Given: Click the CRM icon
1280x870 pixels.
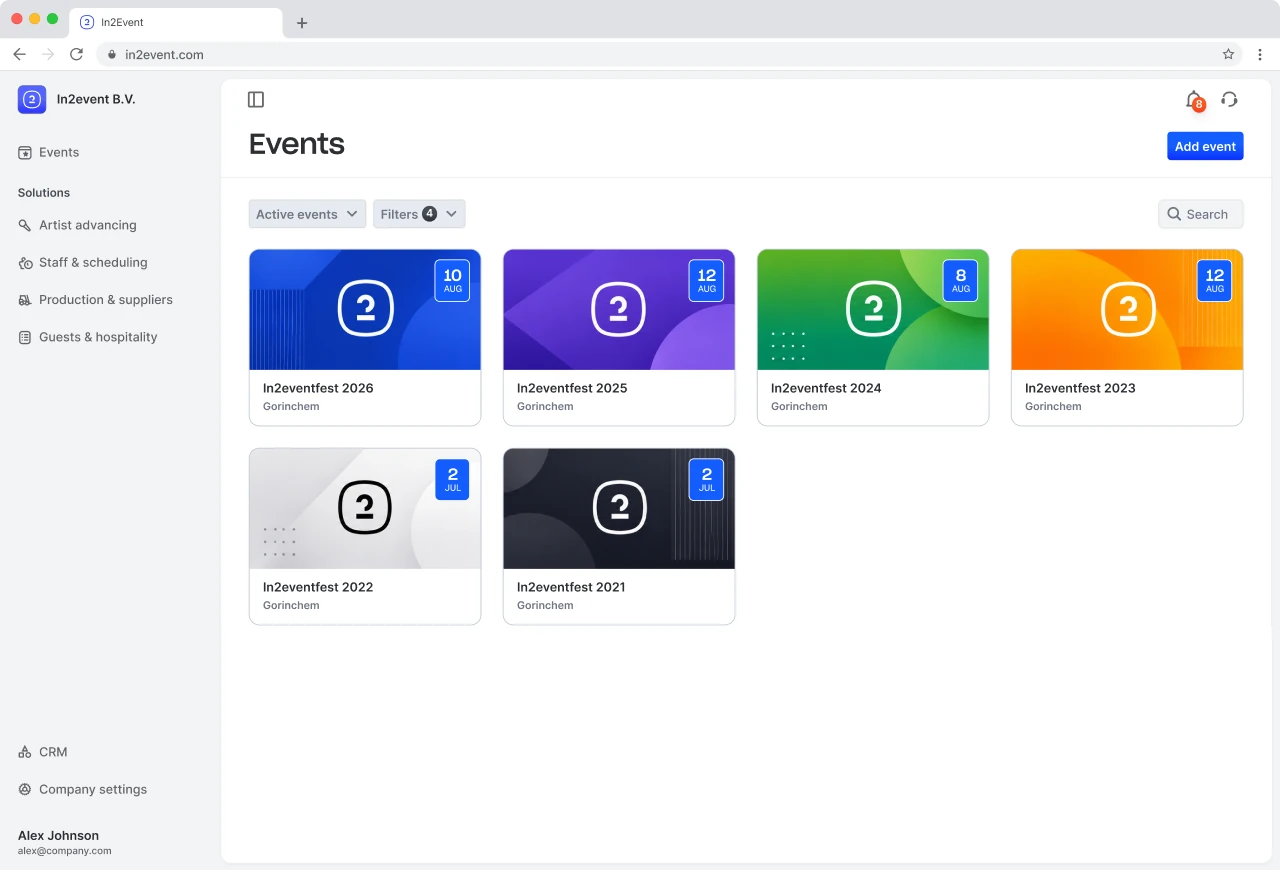Looking at the screenshot, I should point(25,752).
